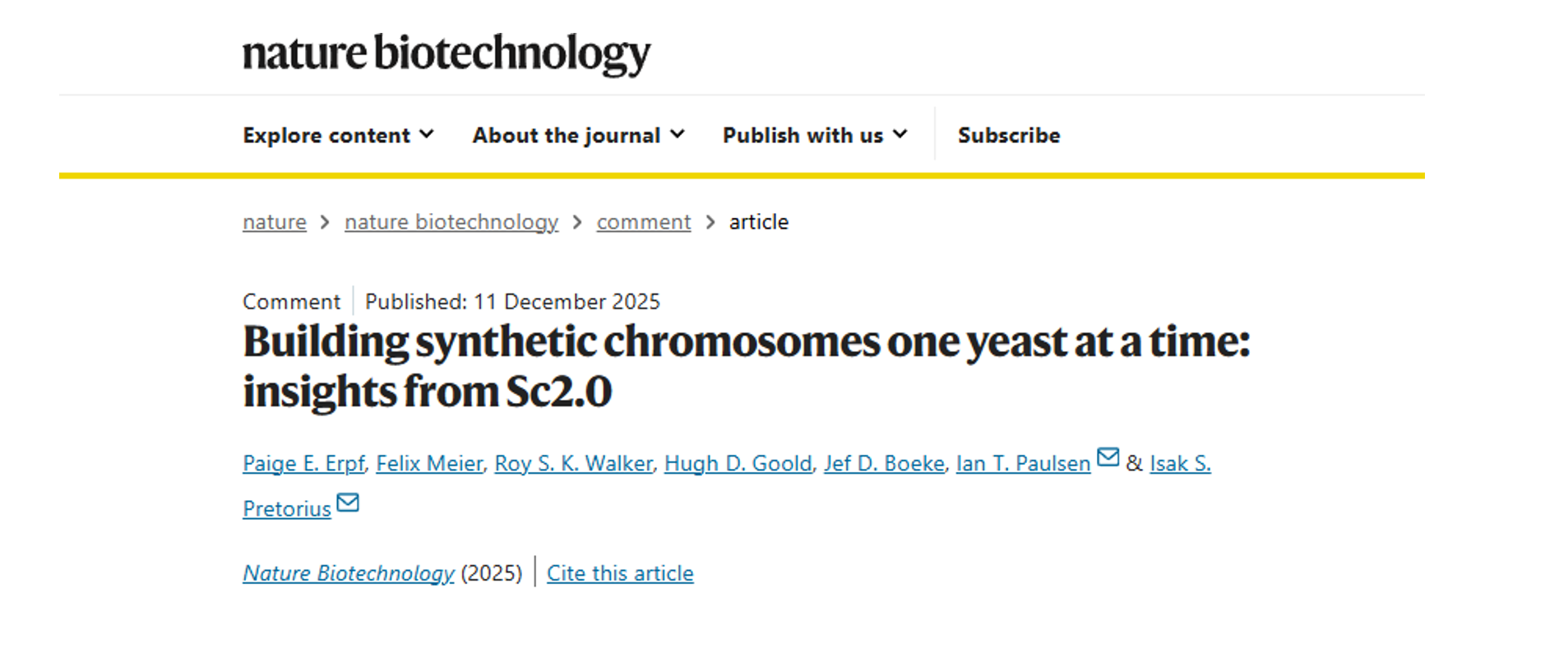Click email envelope icon beside Ian T. Paulsen
Image resolution: width=1568 pixels, height=658 pixels.
tap(1108, 457)
